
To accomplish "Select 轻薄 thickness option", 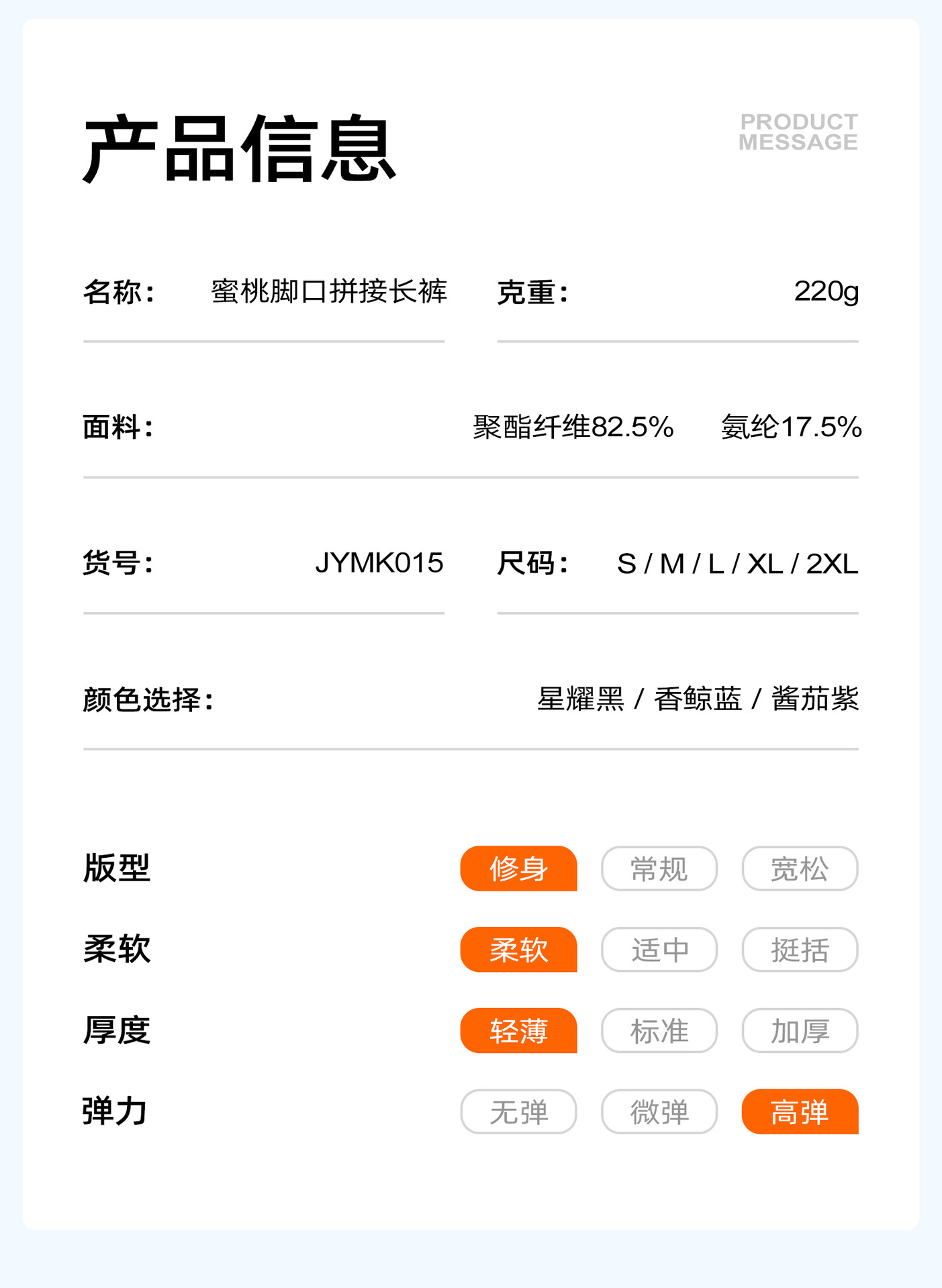I will pos(518,1031).
